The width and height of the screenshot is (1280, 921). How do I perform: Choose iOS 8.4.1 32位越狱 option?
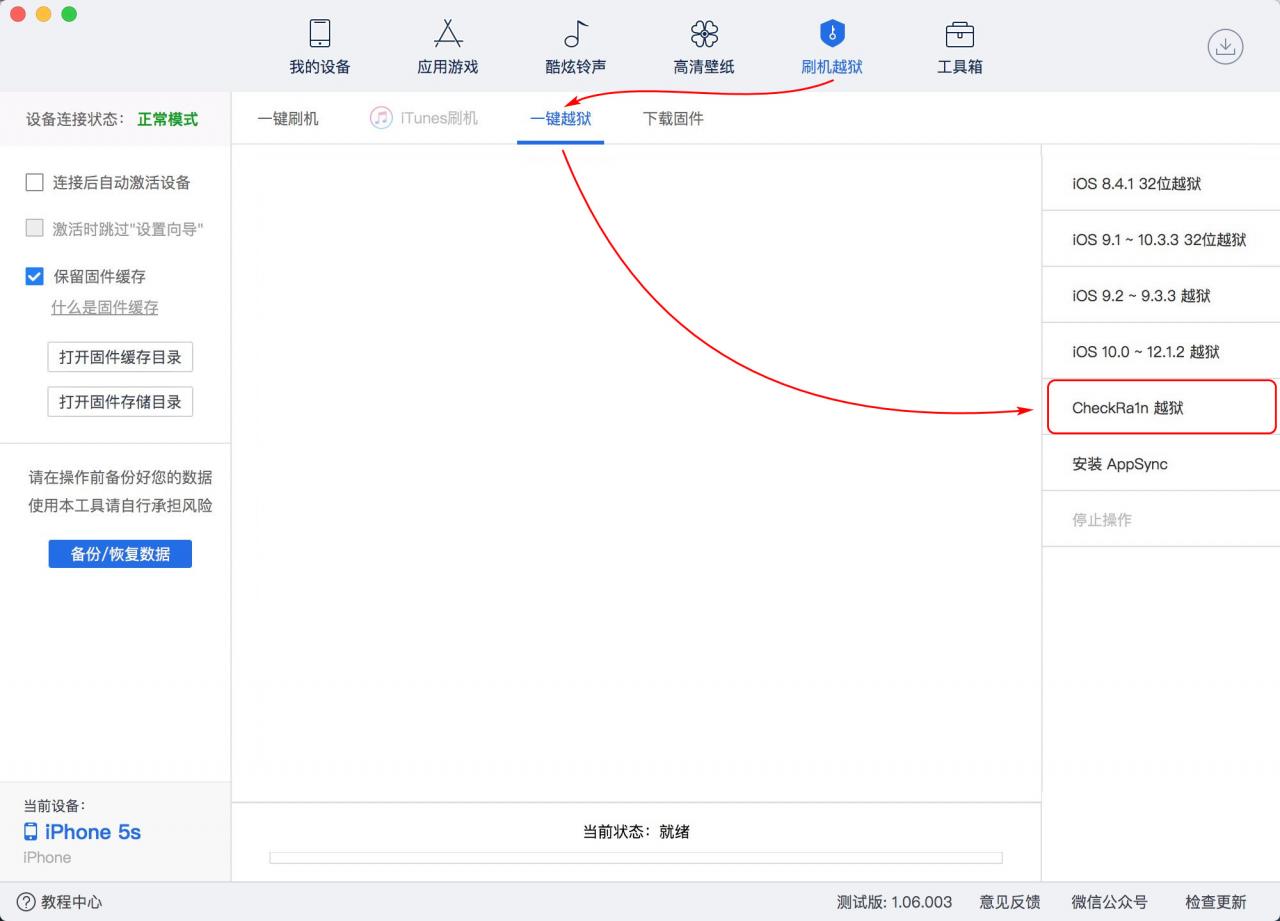coord(1161,183)
